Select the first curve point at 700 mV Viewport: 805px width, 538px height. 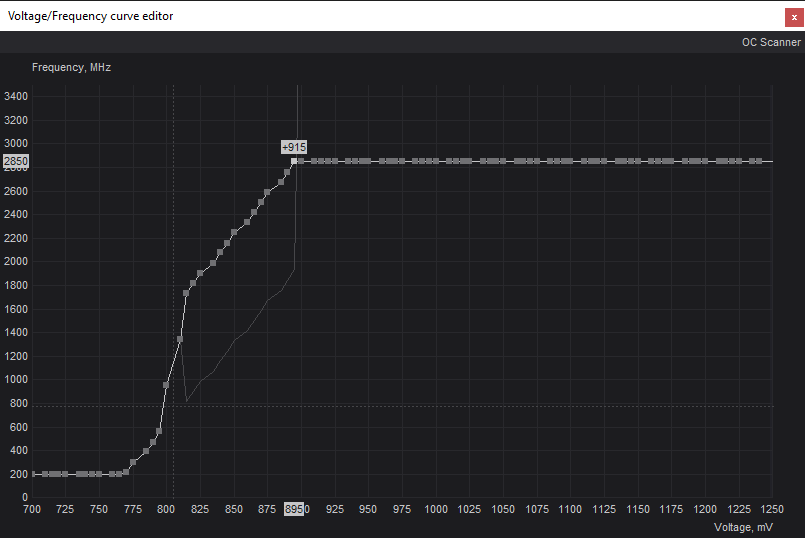33,474
